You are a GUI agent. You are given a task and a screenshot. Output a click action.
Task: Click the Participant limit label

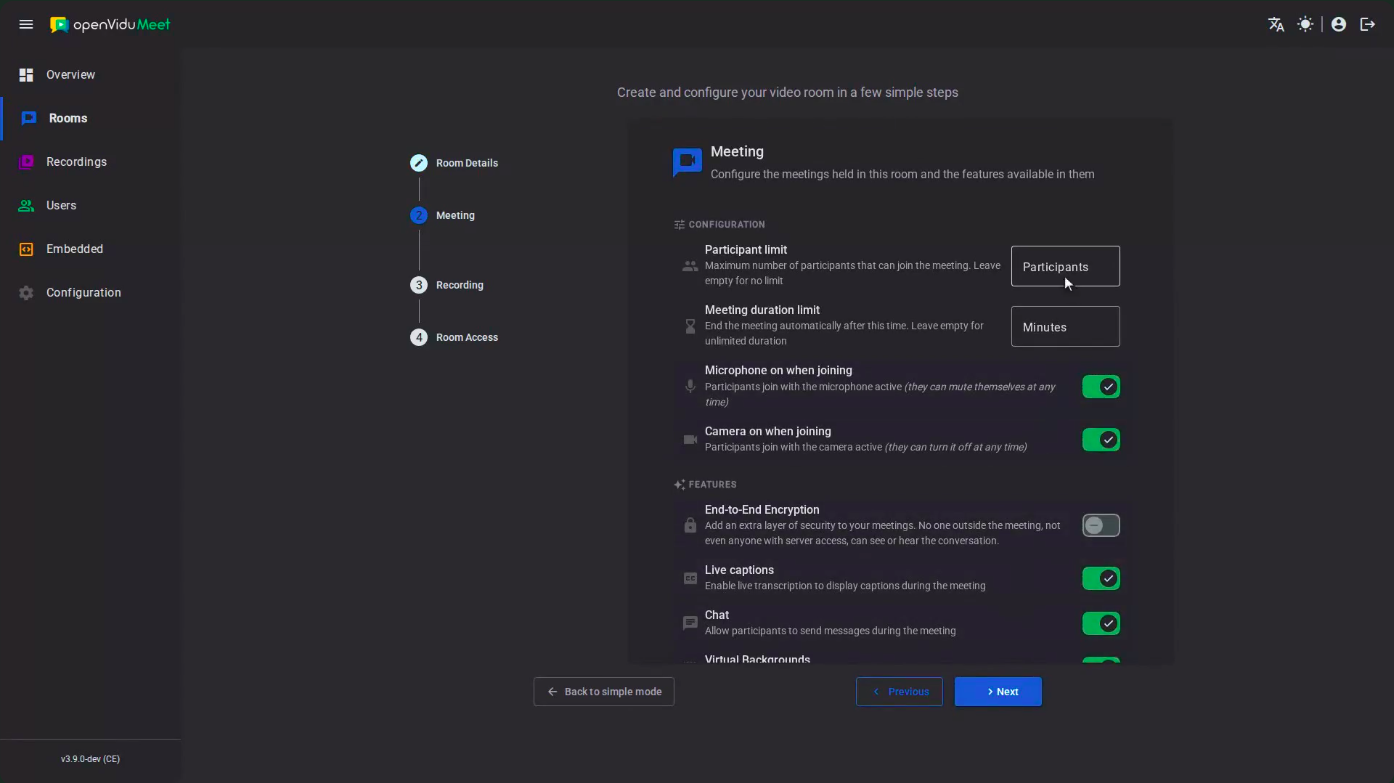point(746,250)
